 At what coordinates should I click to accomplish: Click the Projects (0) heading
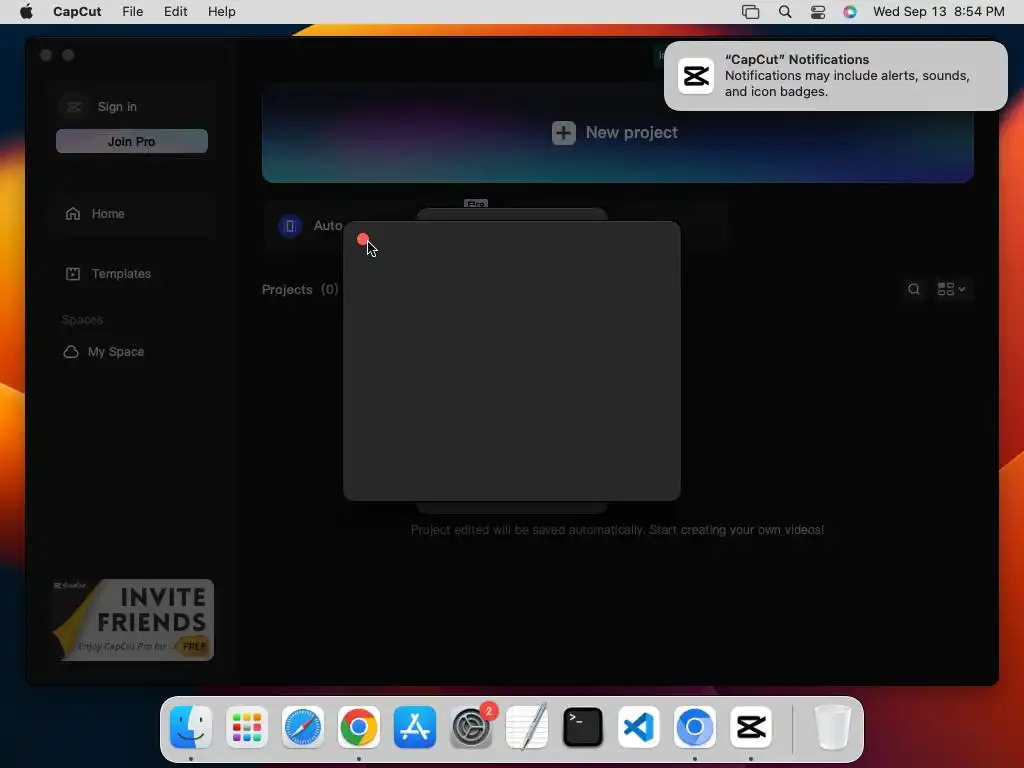point(300,289)
